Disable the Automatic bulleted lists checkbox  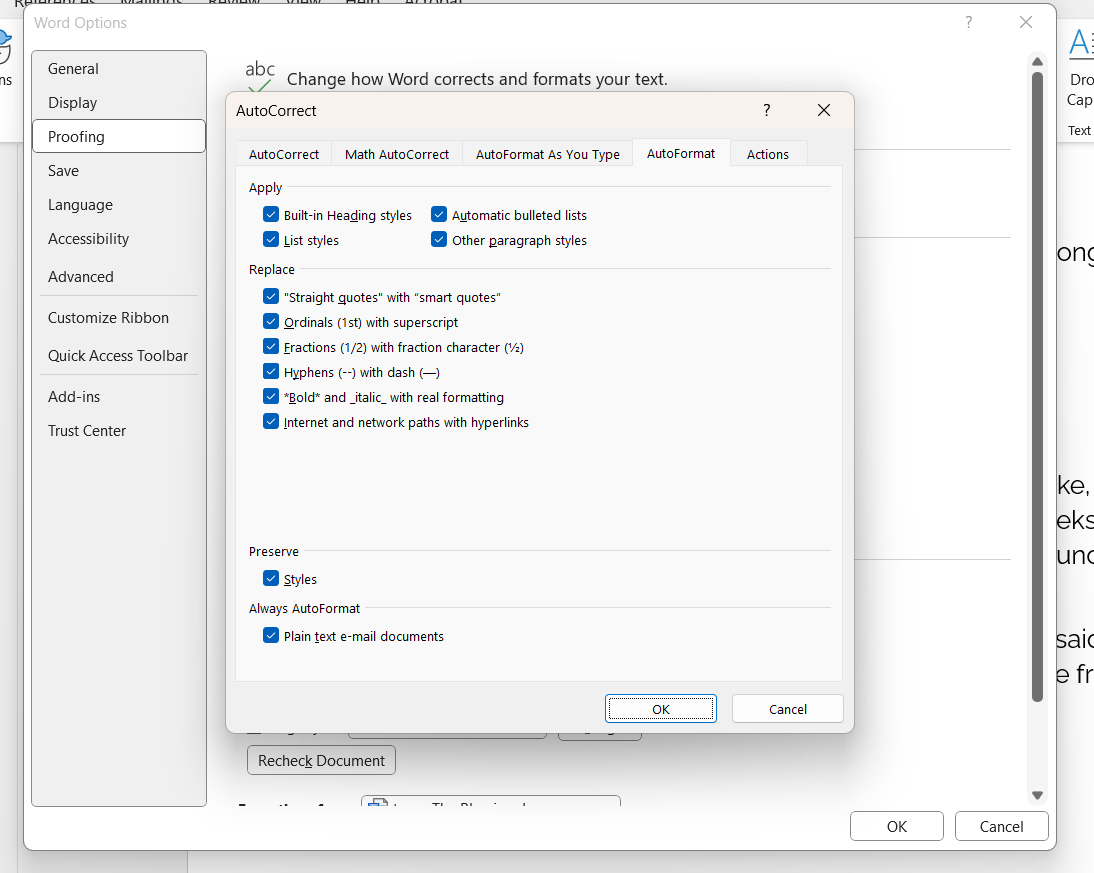438,214
